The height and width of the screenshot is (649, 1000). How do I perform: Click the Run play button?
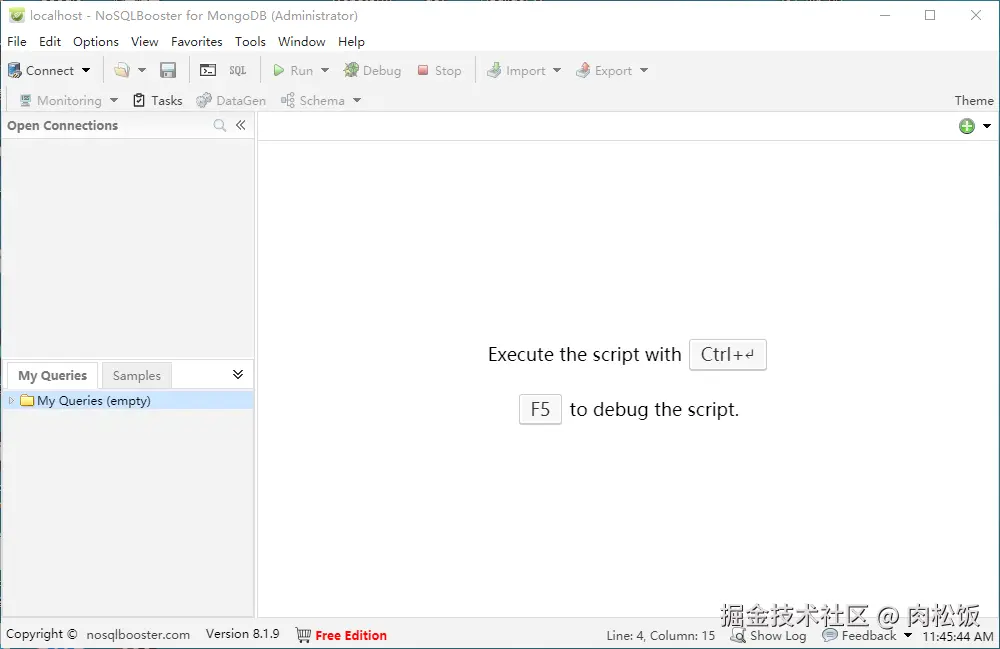tap(293, 71)
